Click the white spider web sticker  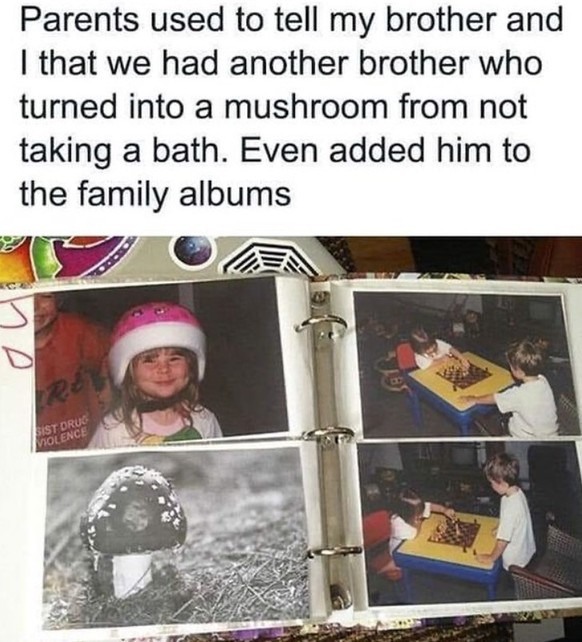pyautogui.click(x=271, y=258)
